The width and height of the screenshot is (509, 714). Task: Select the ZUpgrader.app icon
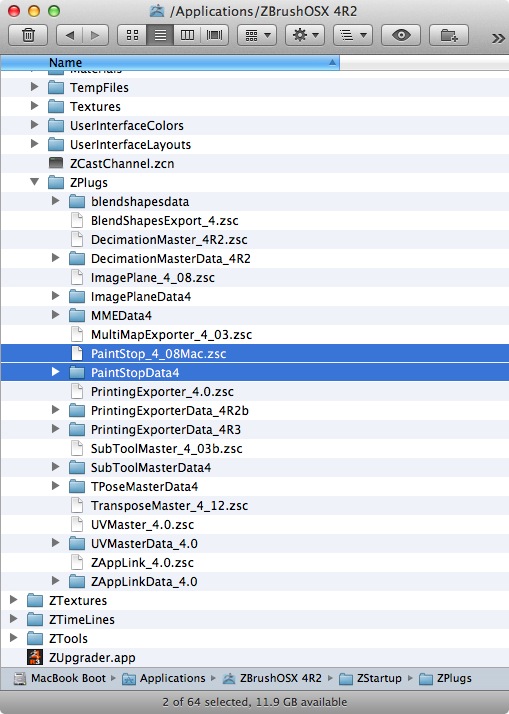pos(35,657)
